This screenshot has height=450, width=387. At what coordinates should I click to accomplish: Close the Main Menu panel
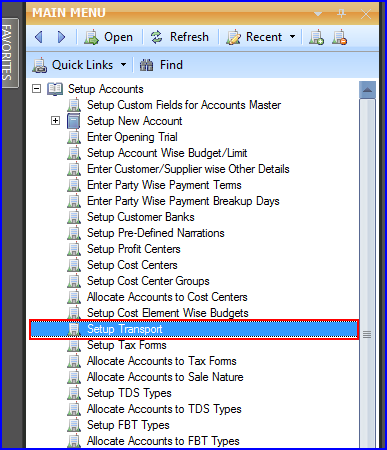[x=366, y=14]
